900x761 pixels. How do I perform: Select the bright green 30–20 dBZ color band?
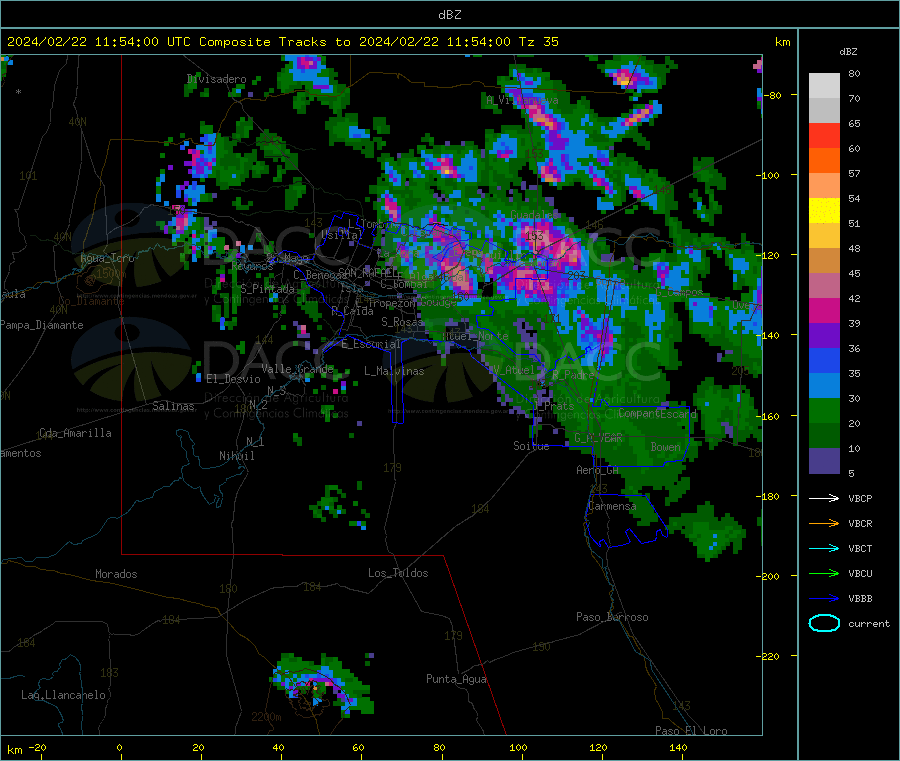click(x=824, y=410)
